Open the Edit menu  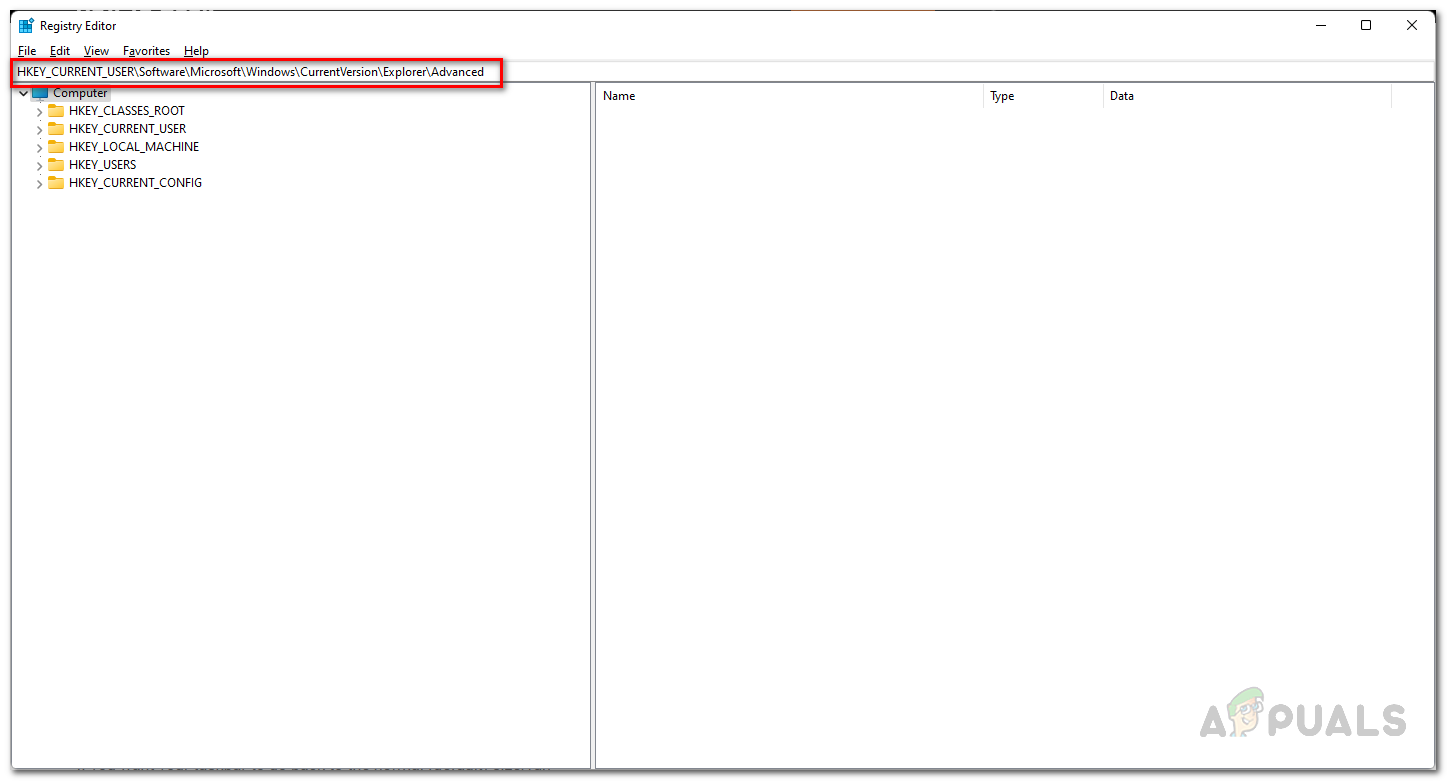[60, 51]
